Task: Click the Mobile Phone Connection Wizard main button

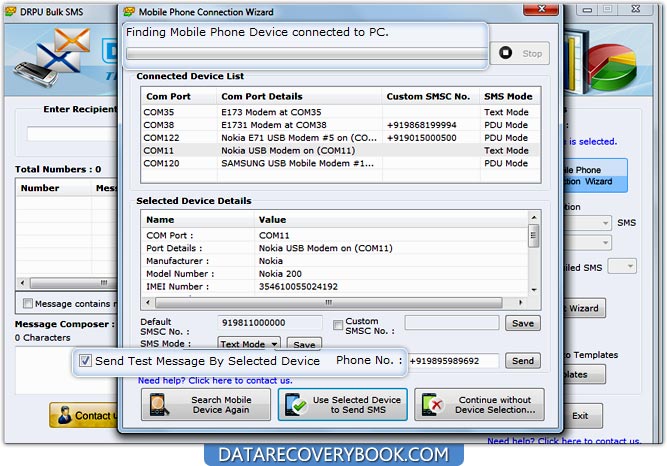Action: point(595,175)
